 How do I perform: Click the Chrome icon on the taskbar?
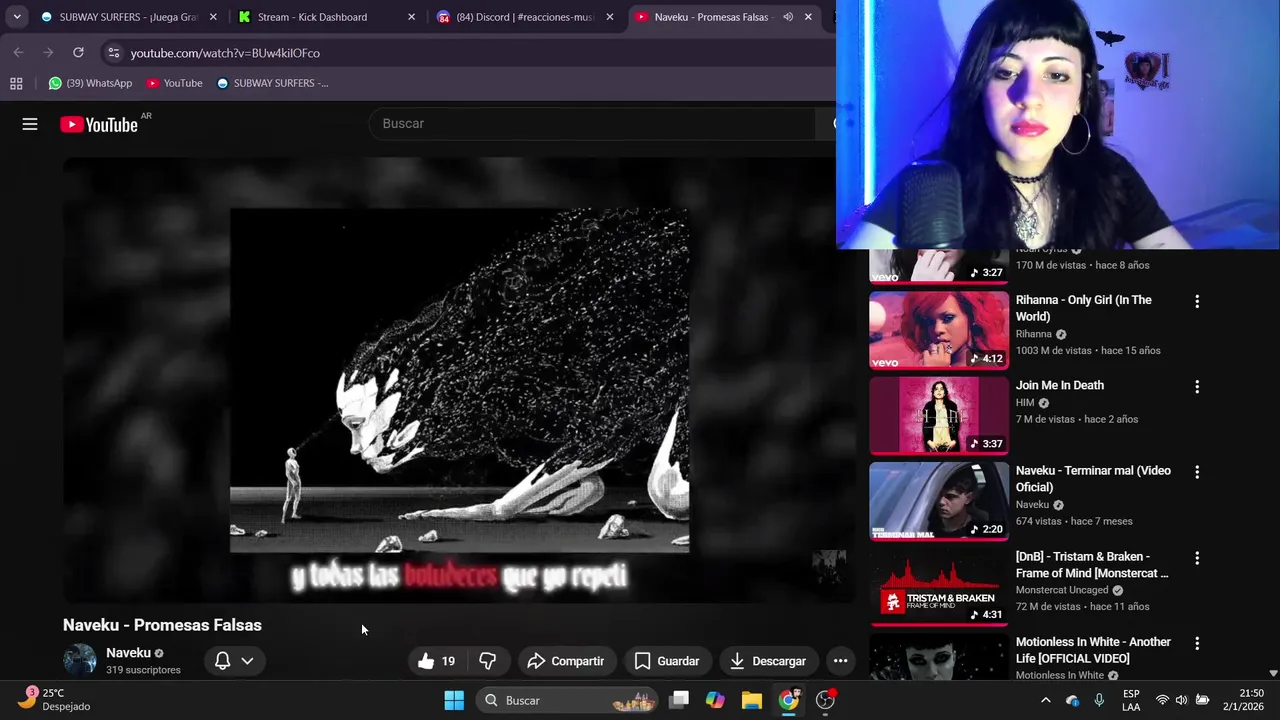pyautogui.click(x=789, y=700)
